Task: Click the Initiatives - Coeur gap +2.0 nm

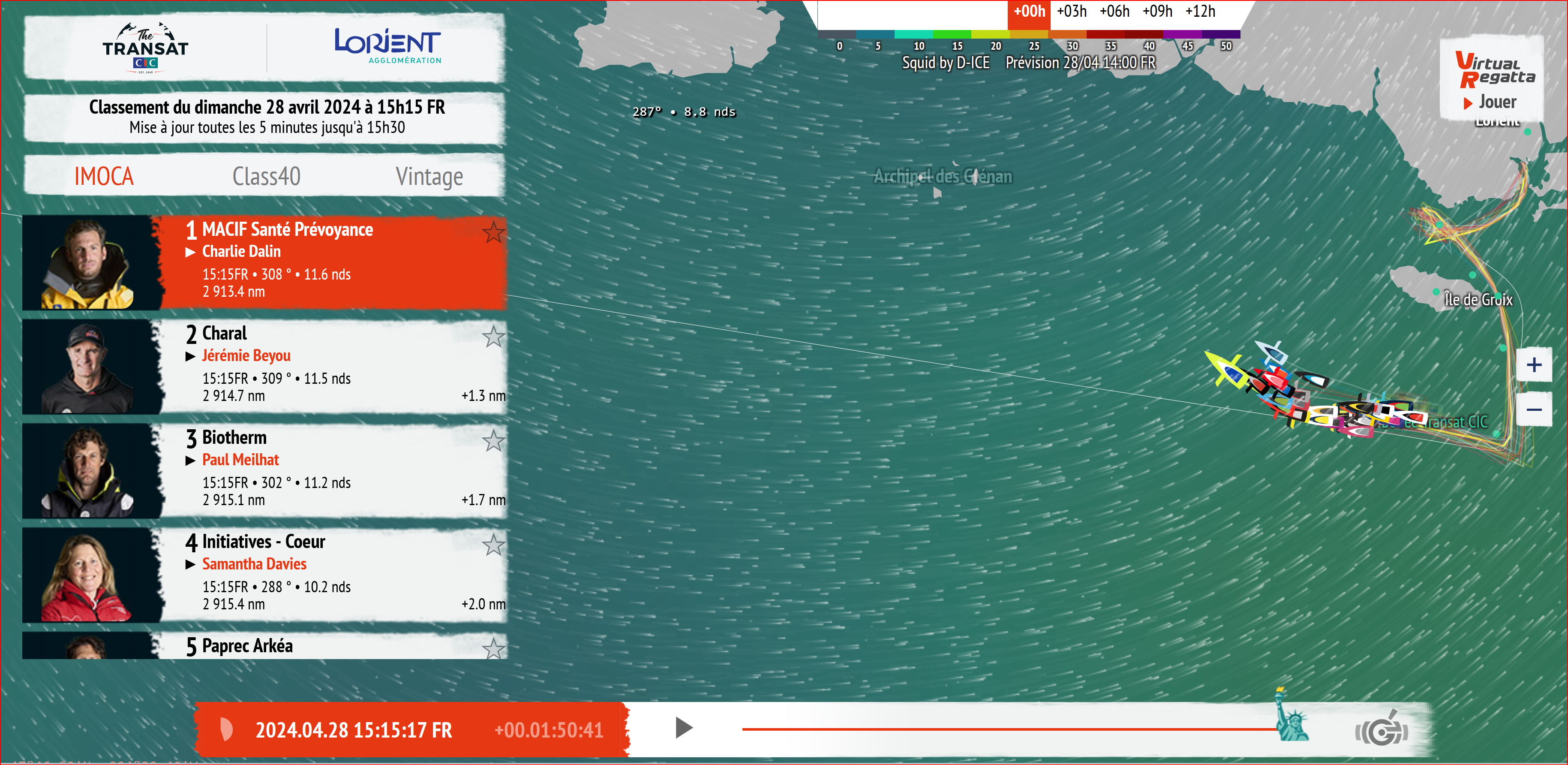Action: tap(484, 604)
